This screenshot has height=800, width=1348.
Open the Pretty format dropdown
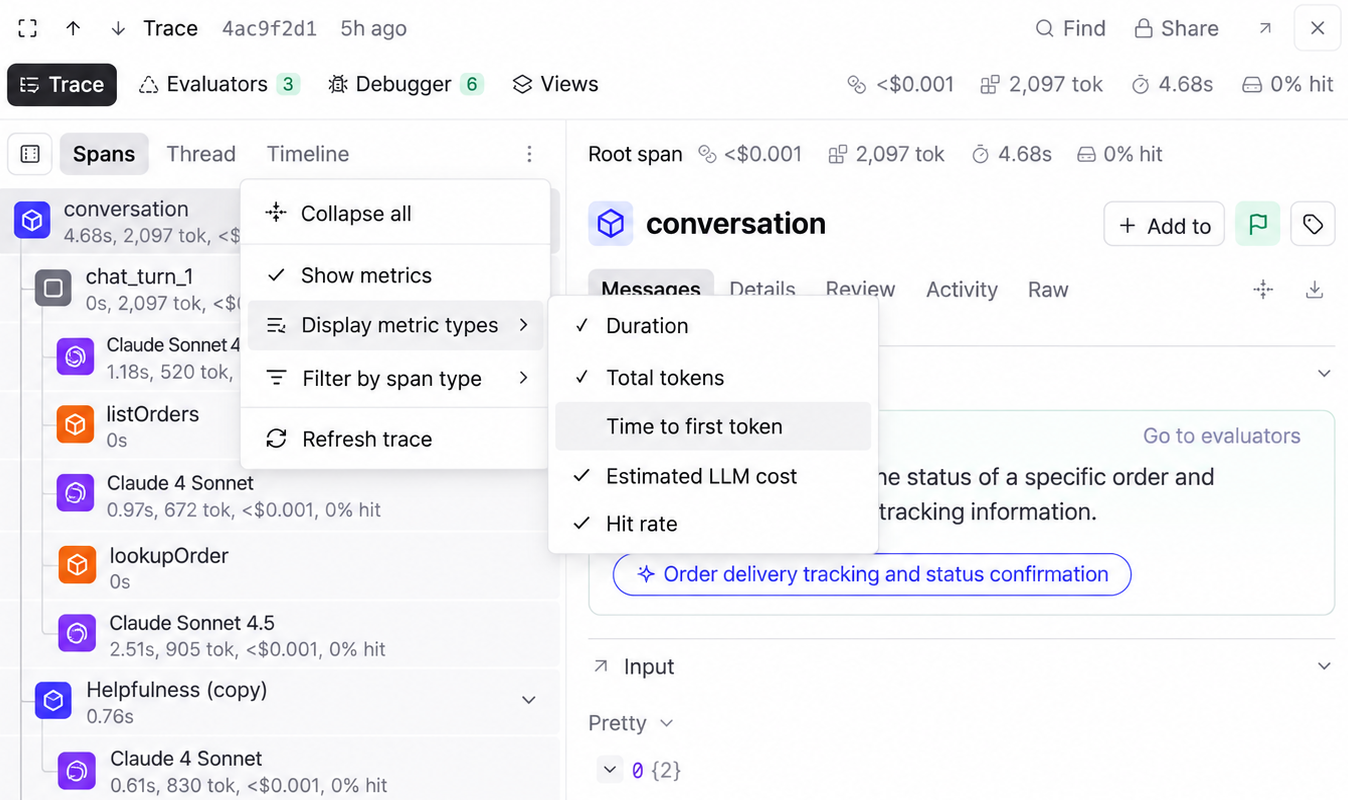[631, 723]
